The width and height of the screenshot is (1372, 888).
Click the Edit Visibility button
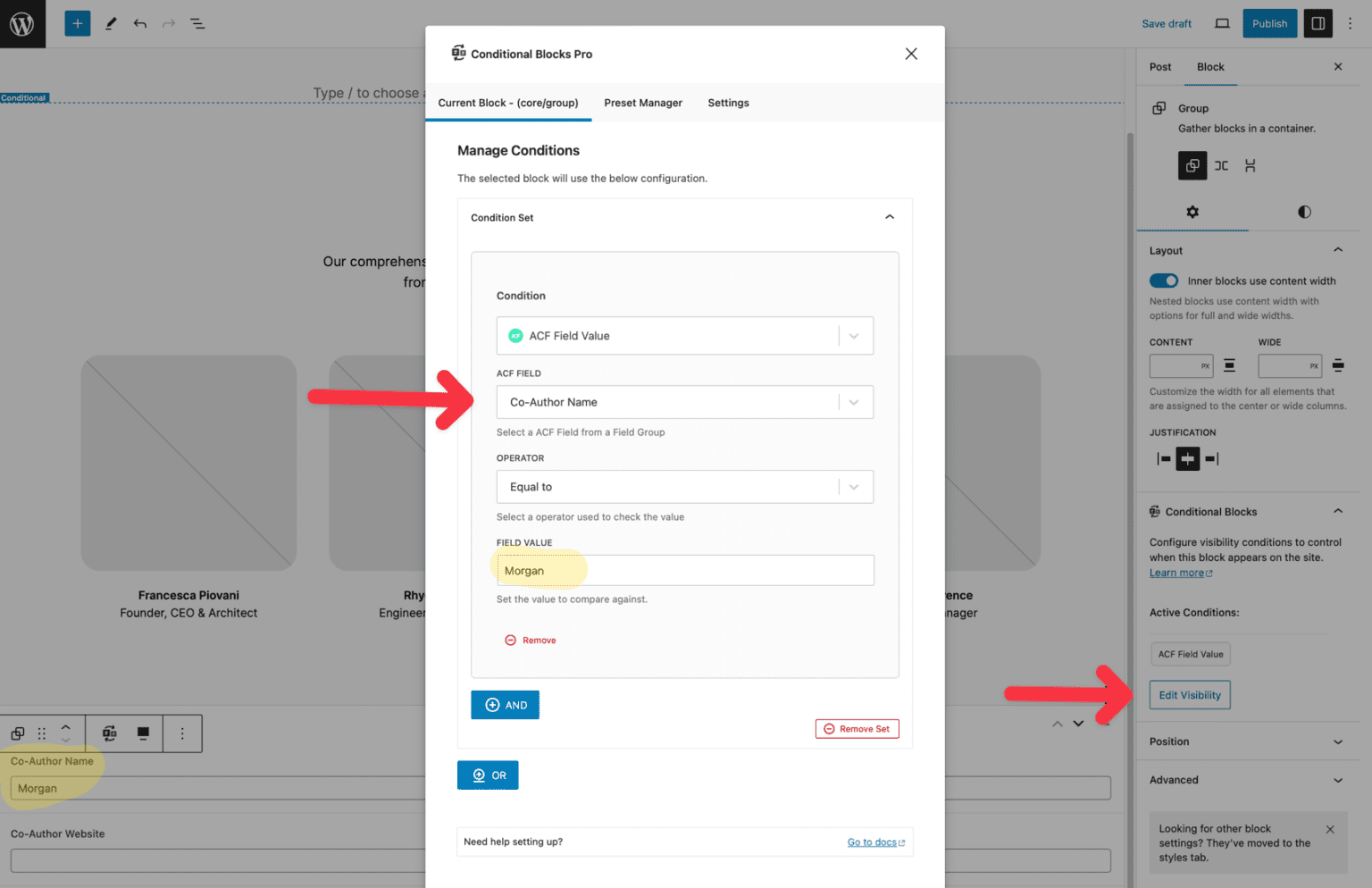tap(1190, 695)
